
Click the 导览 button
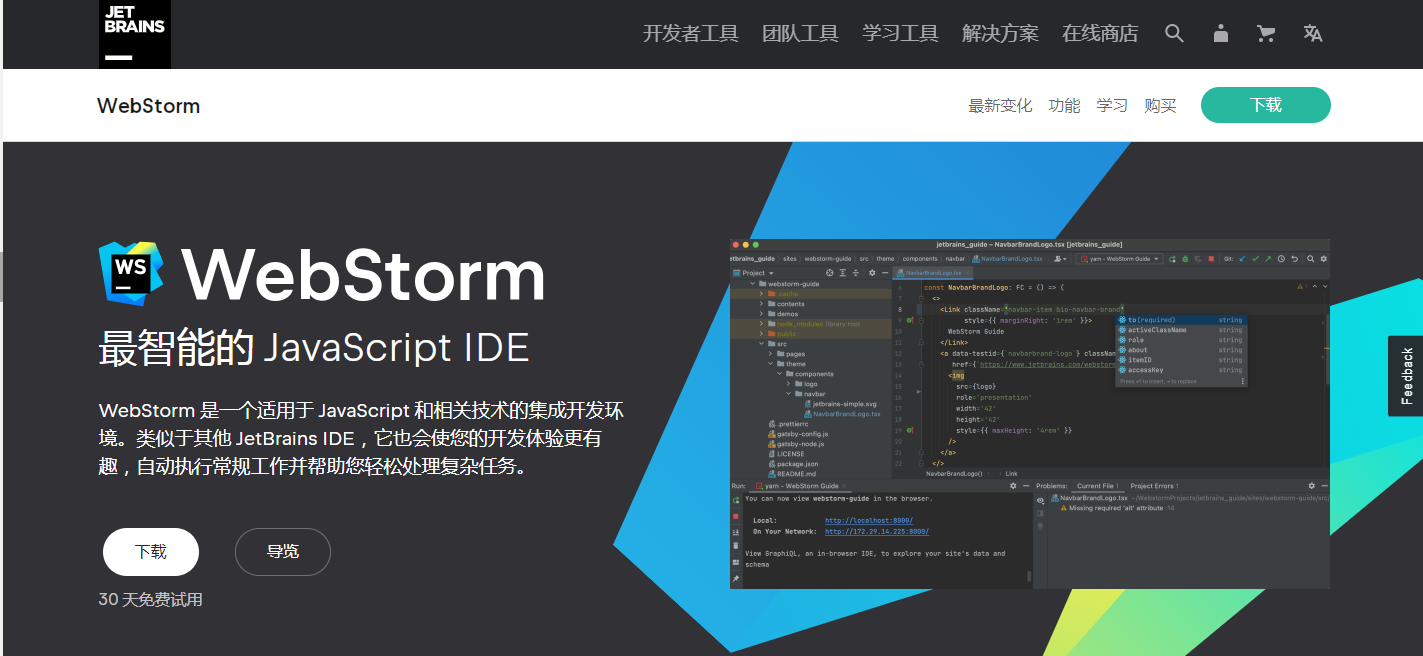point(283,552)
